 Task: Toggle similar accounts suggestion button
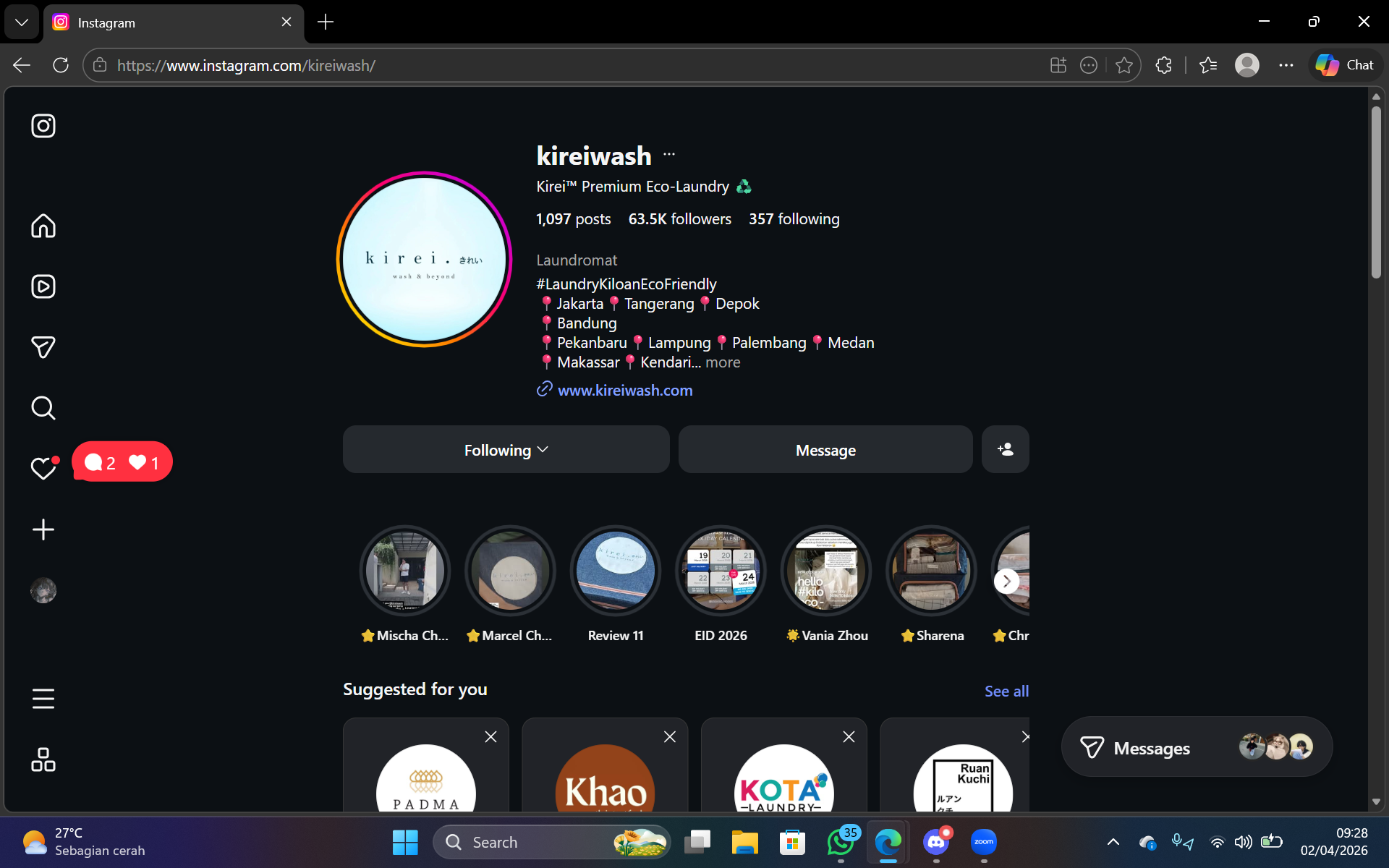tap(1006, 450)
